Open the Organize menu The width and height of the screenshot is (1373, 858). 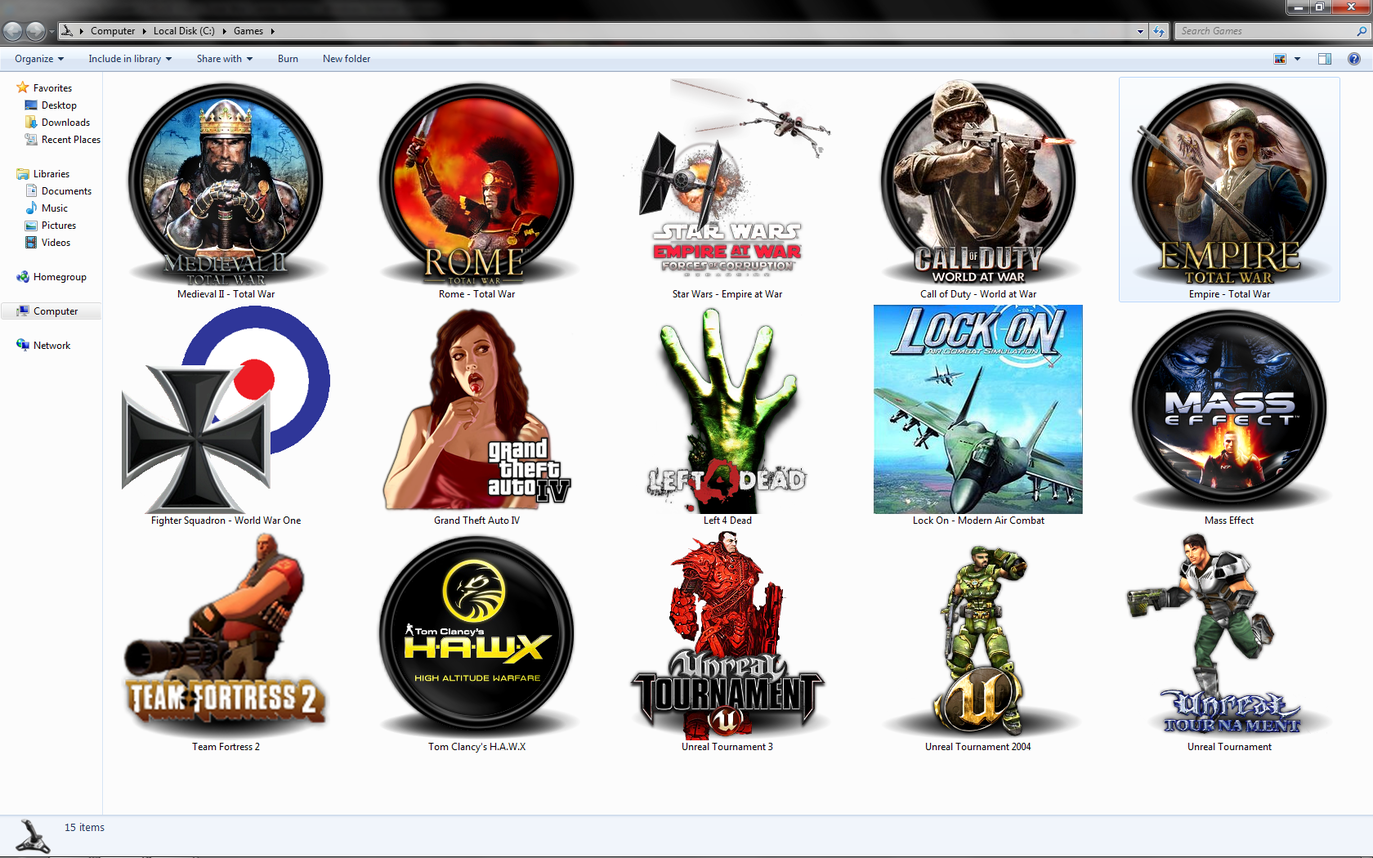(39, 59)
